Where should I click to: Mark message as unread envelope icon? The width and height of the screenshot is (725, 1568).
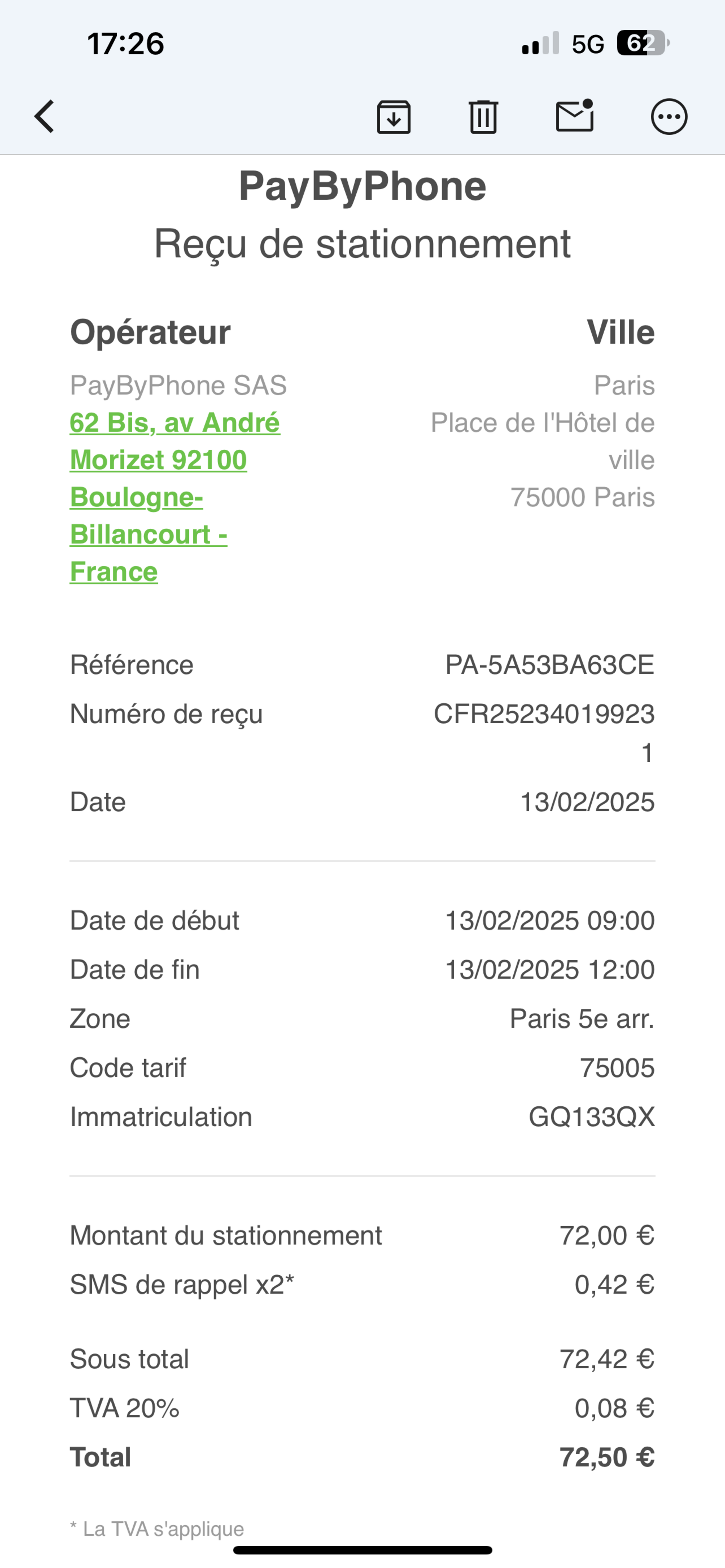(575, 116)
